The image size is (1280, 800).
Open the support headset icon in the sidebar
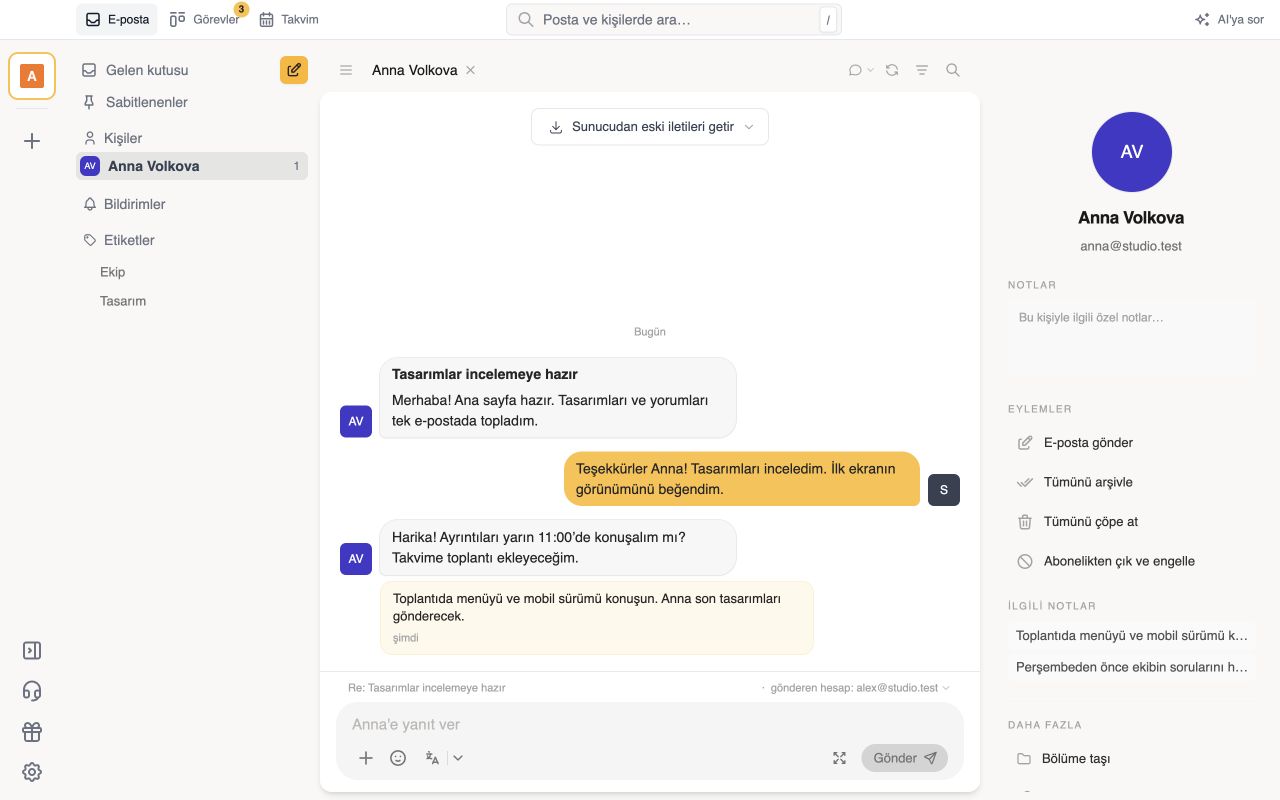(x=32, y=691)
